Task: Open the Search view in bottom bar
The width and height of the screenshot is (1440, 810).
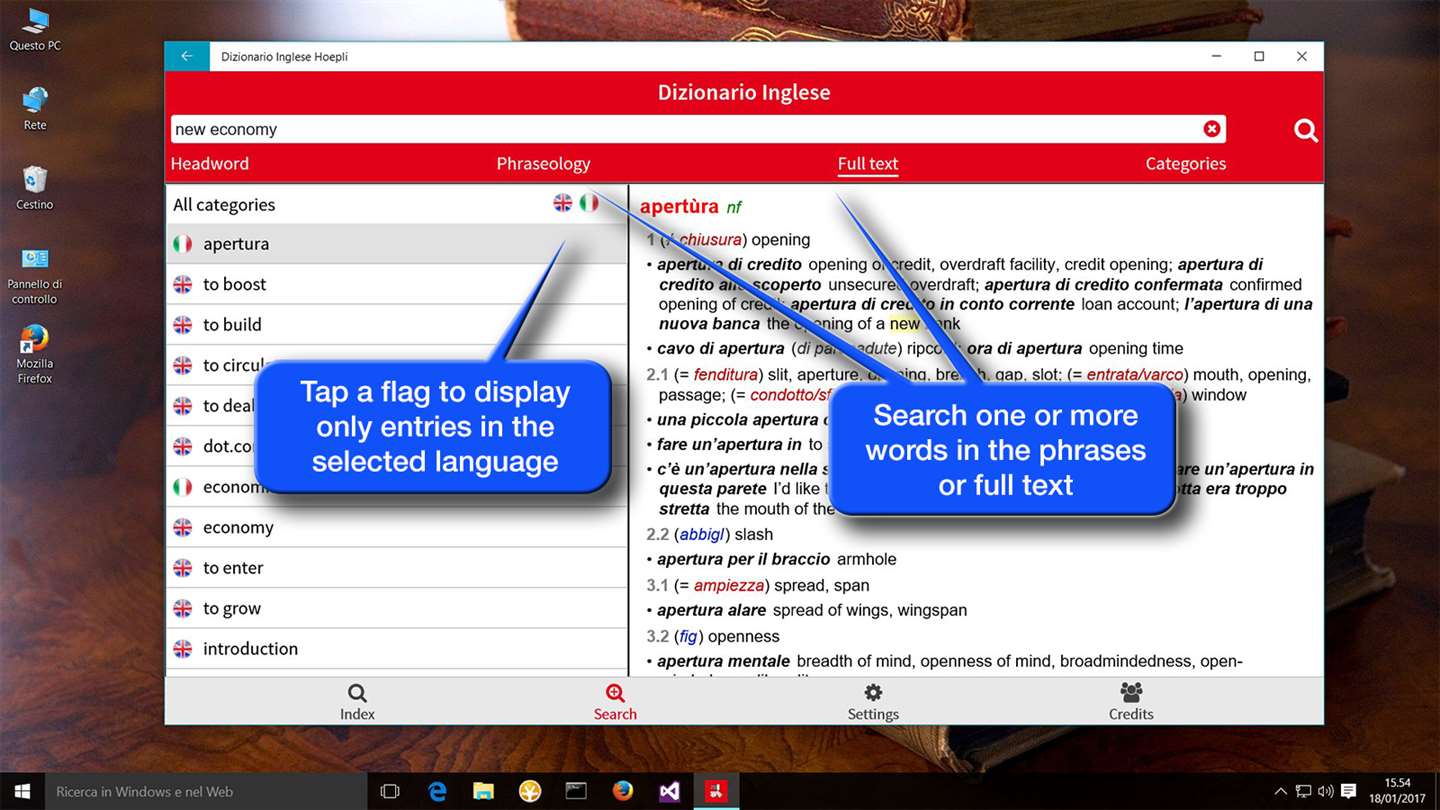Action: click(615, 701)
